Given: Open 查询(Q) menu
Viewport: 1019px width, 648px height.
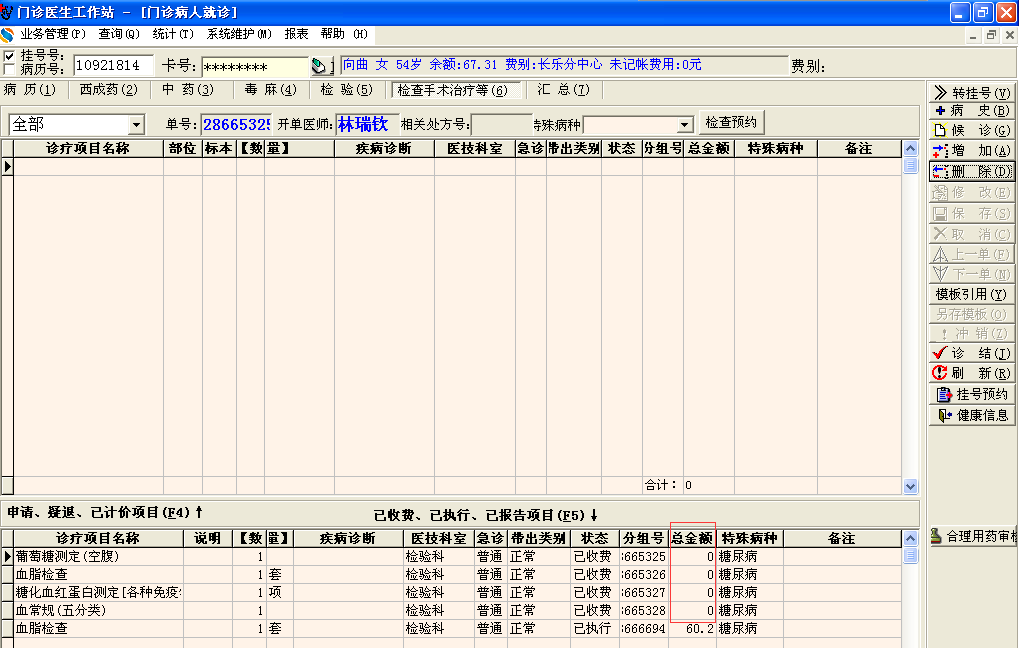Looking at the screenshot, I should (x=119, y=34).
